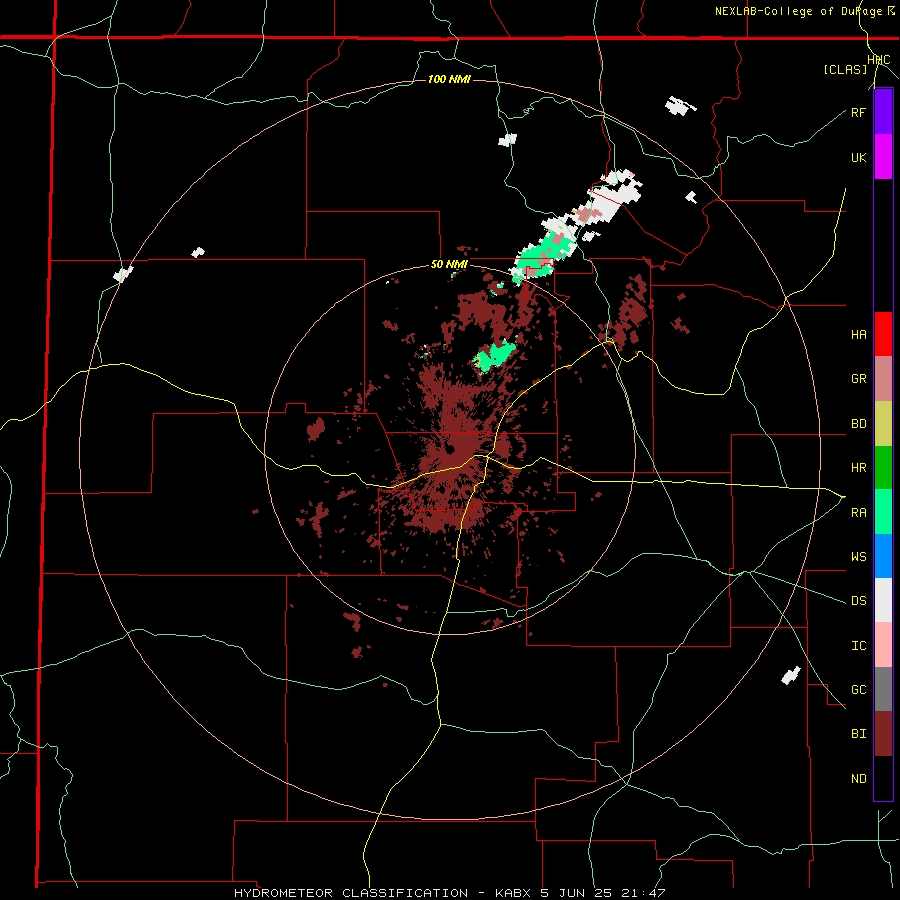Click the IC pink legend swatch

point(883,645)
